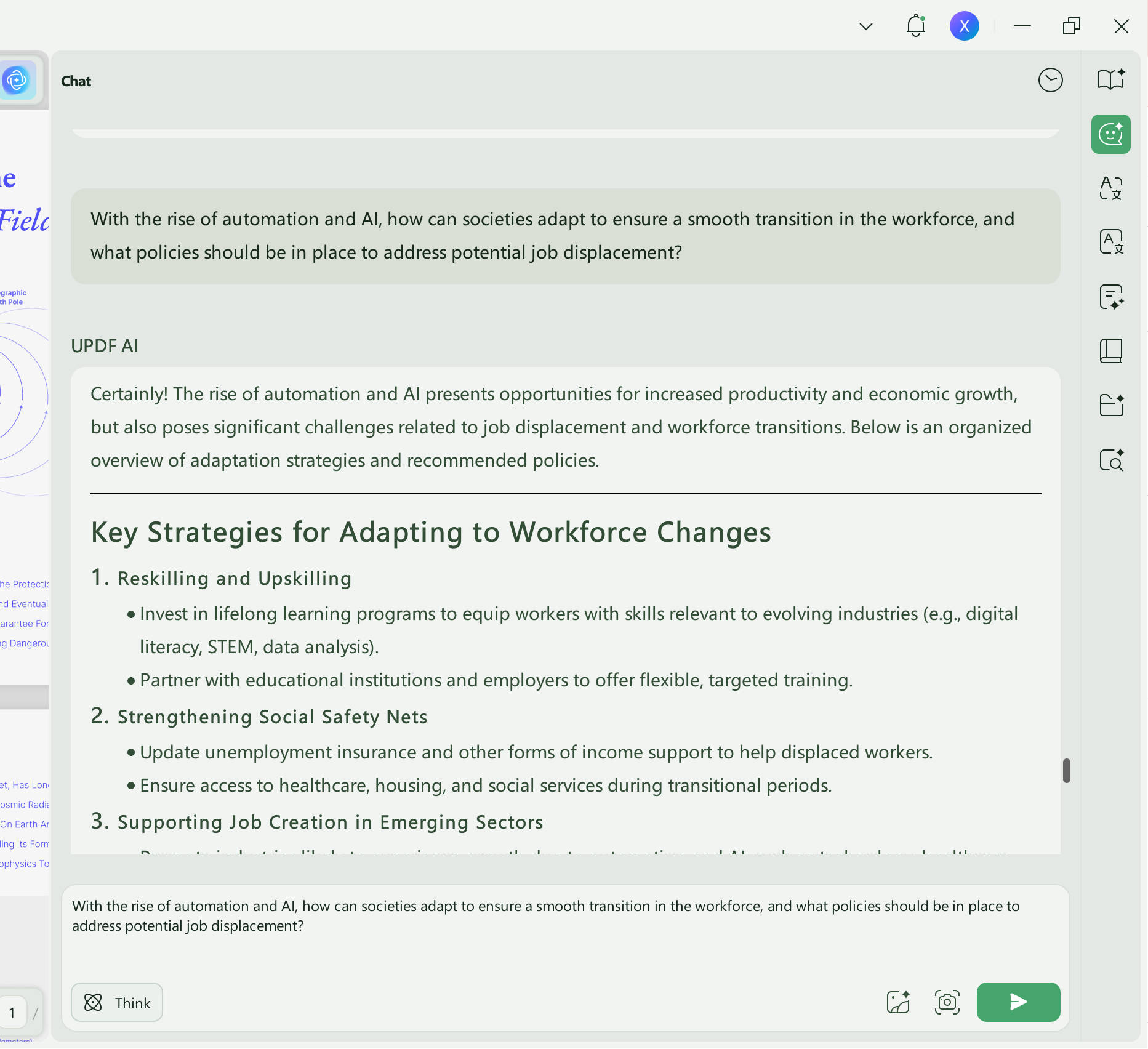Toggle the Think mode button
Viewport: 1148px width, 1049px height.
coord(117,1002)
